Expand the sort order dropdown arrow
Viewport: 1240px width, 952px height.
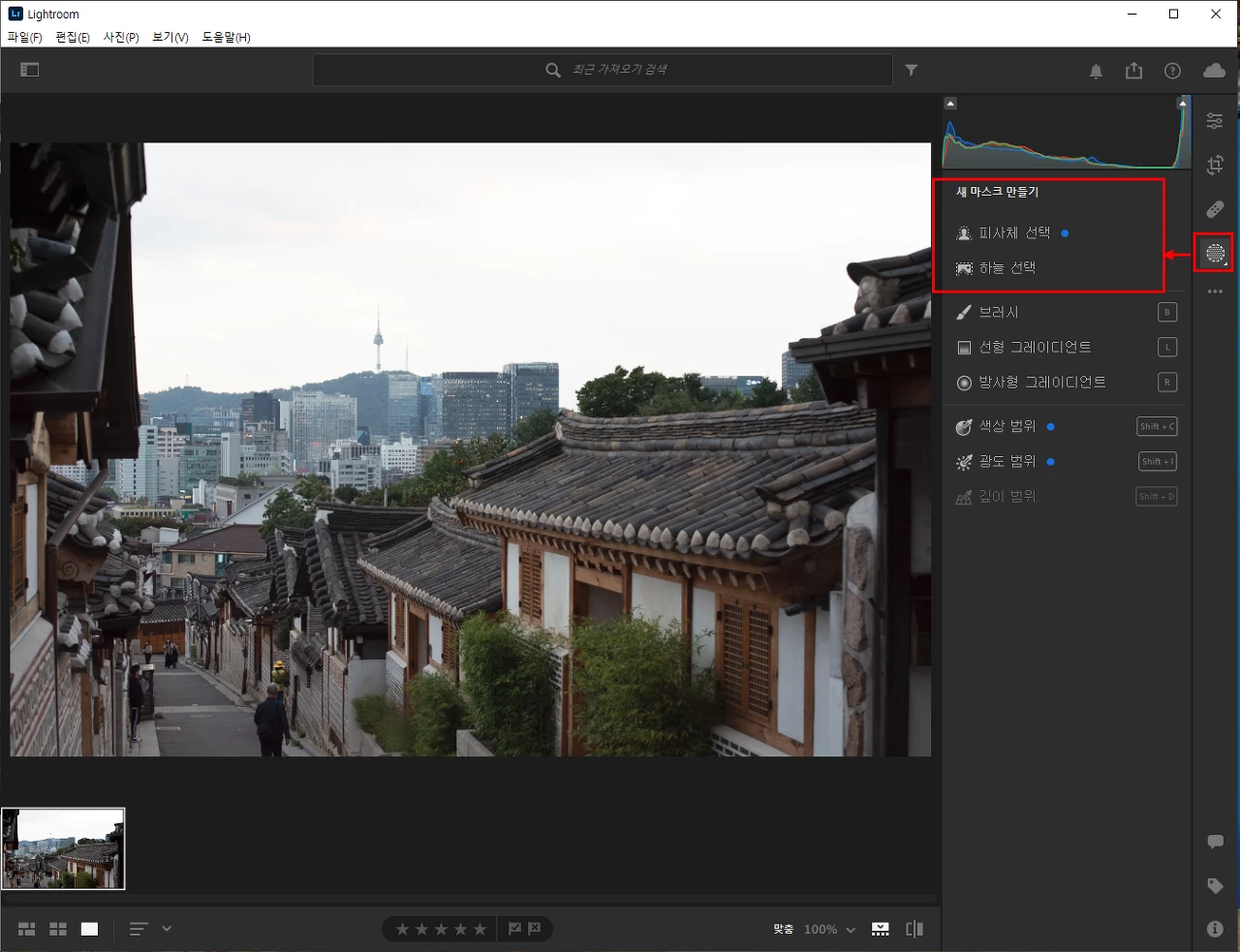click(x=167, y=928)
